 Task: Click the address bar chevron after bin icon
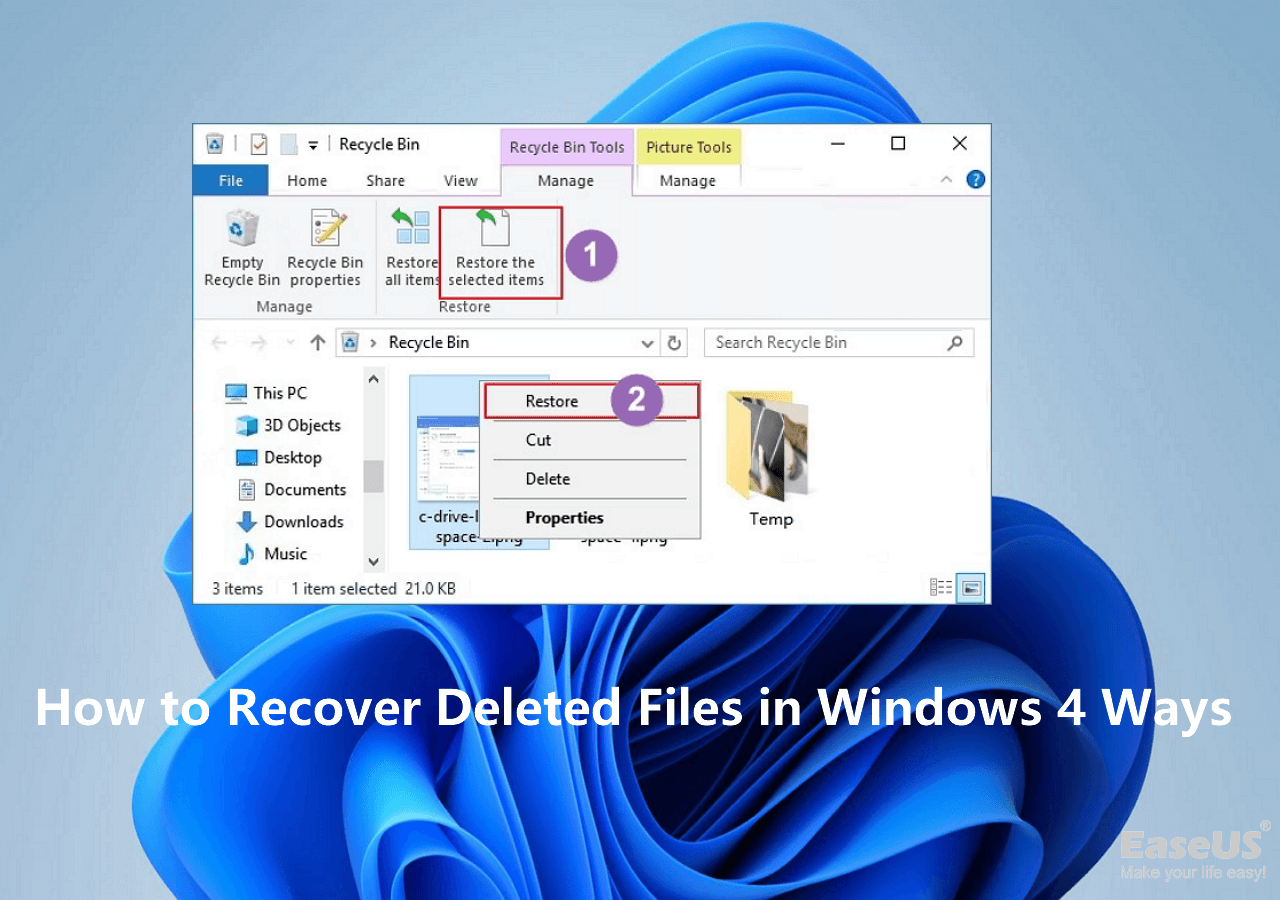(374, 342)
